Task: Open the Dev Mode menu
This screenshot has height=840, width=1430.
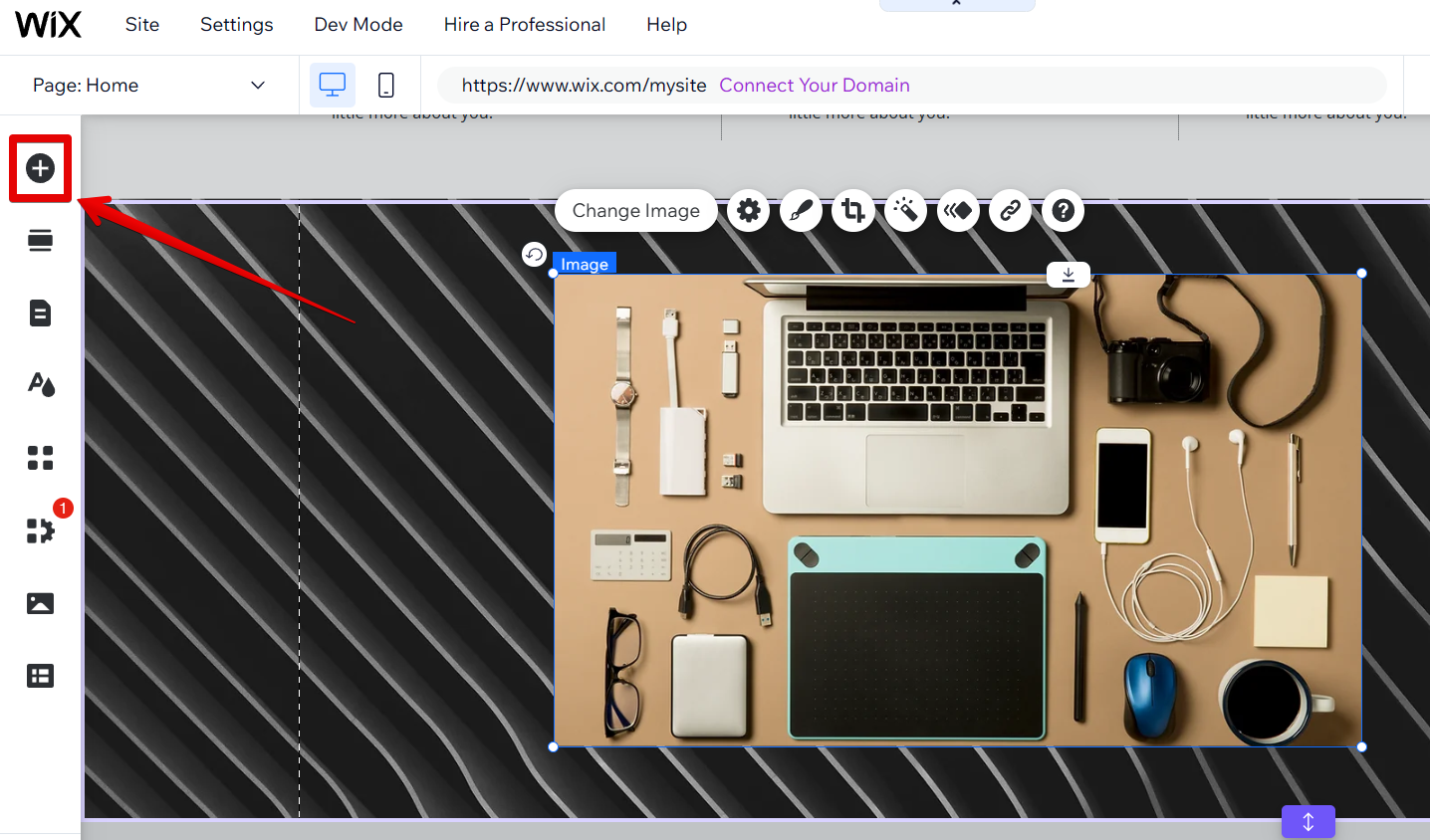Action: (358, 25)
